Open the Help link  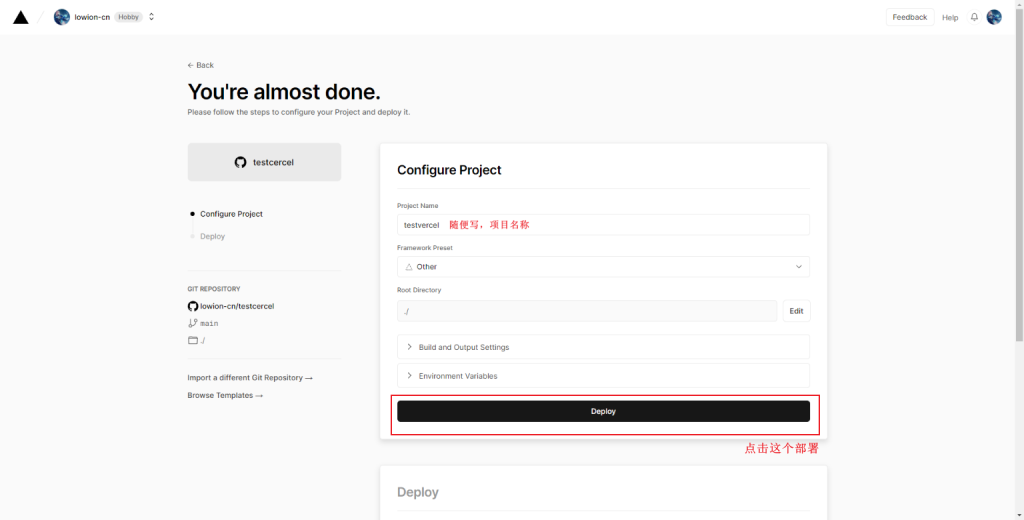click(x=950, y=18)
